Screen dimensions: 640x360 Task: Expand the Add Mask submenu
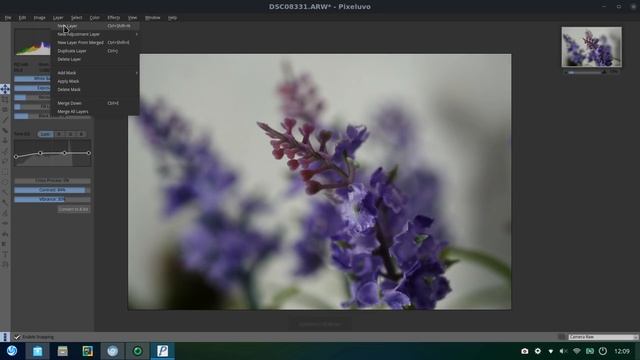tap(95, 73)
